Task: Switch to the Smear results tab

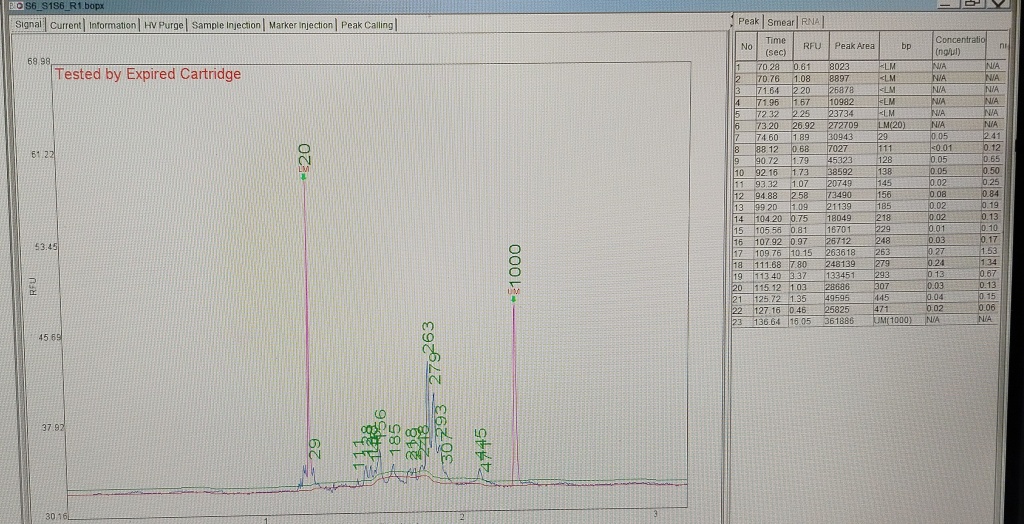Action: coord(779,21)
